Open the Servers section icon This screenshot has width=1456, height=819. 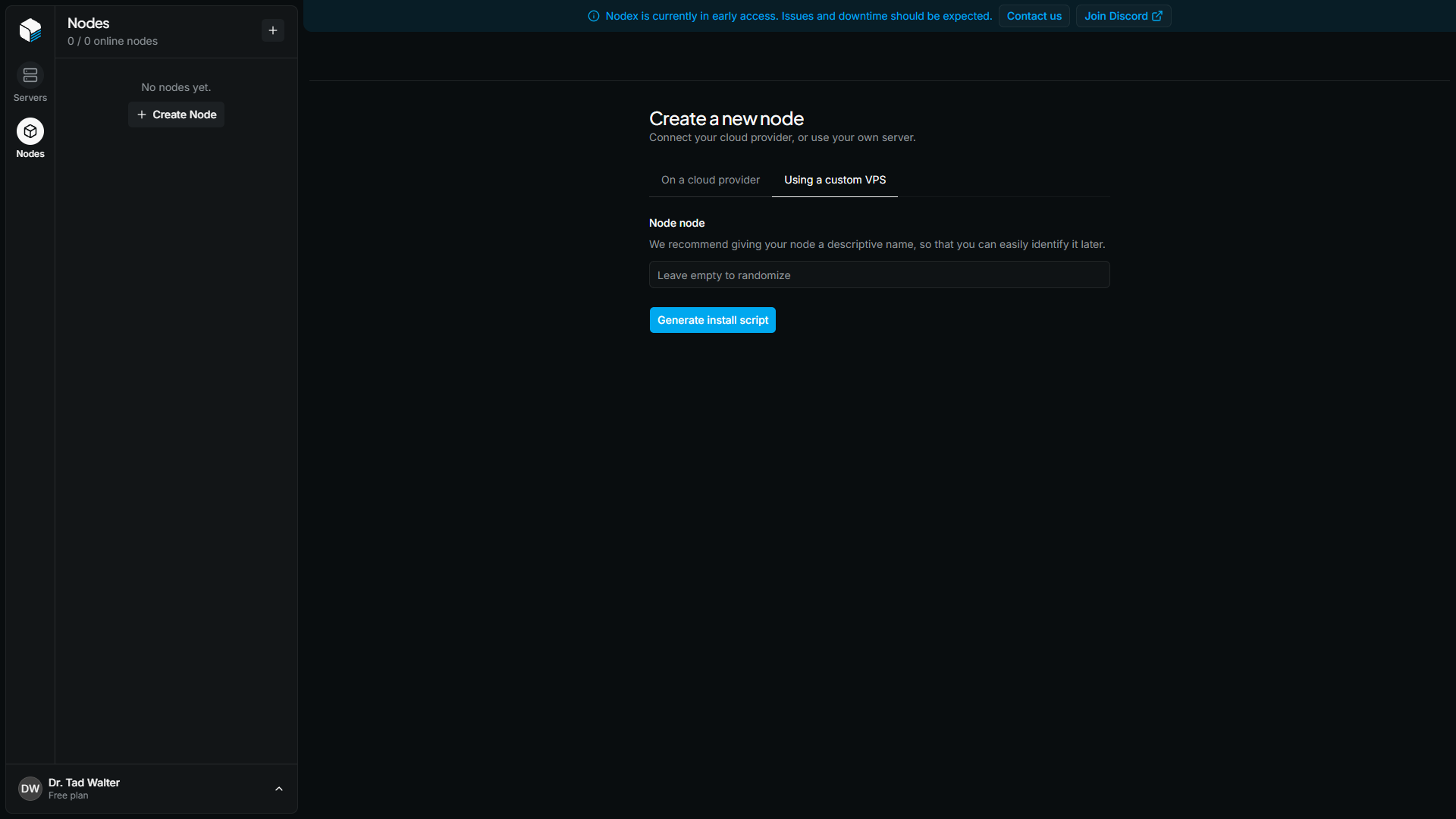pyautogui.click(x=30, y=75)
